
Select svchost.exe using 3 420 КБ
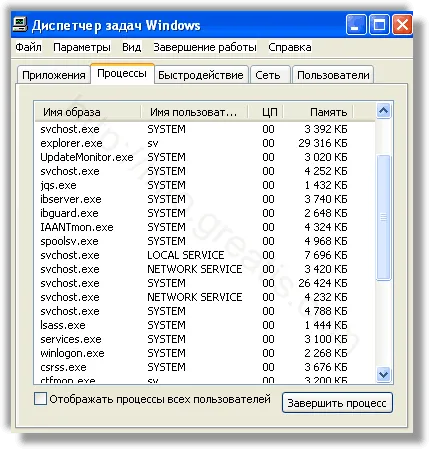[x=205, y=269]
